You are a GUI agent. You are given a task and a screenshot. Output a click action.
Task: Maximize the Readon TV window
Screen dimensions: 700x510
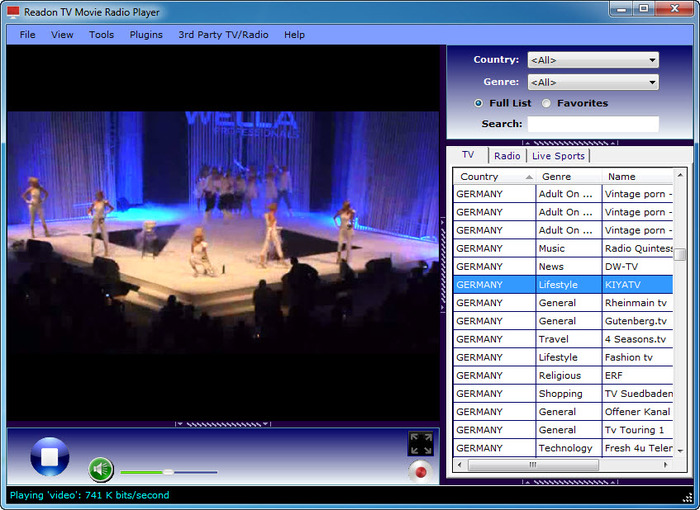click(x=644, y=8)
